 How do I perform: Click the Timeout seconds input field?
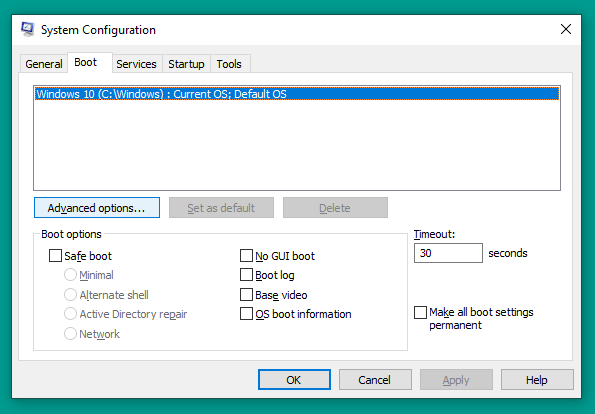coord(448,253)
